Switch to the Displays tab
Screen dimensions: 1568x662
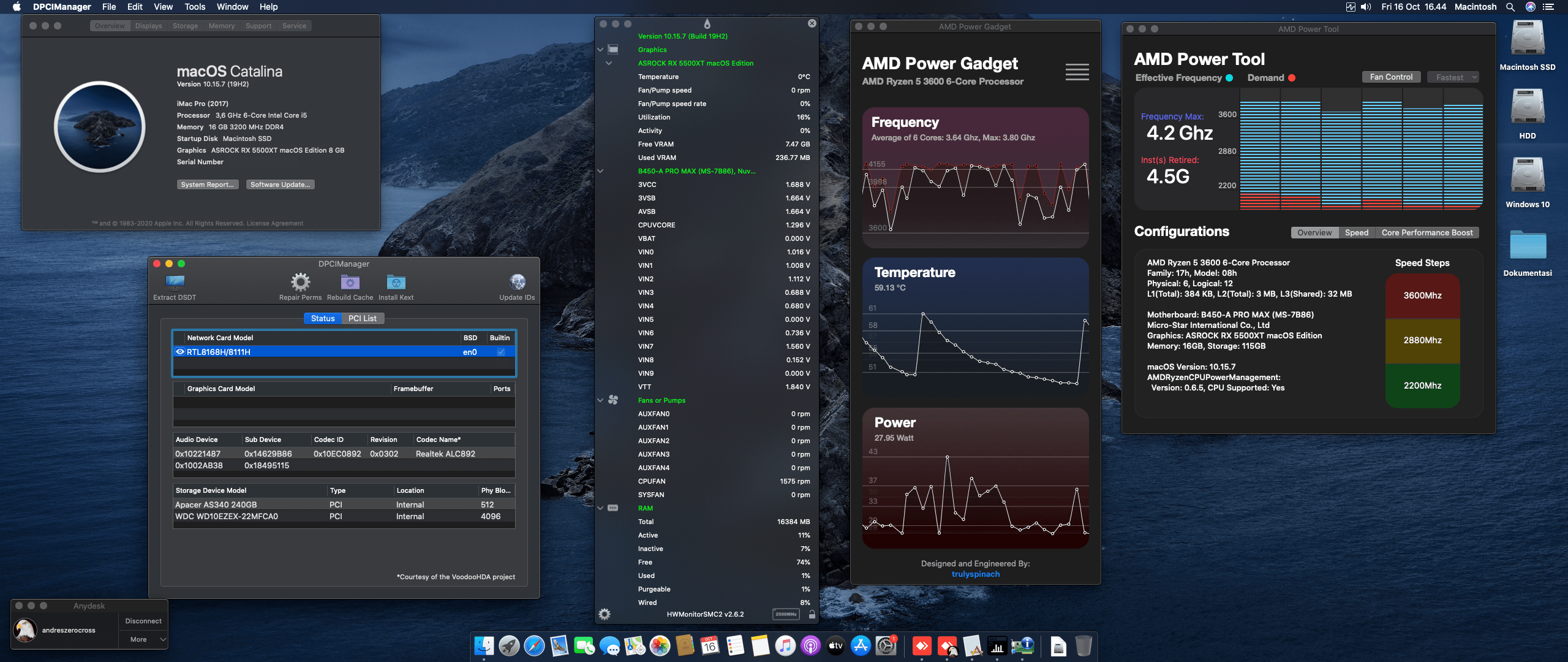click(149, 26)
